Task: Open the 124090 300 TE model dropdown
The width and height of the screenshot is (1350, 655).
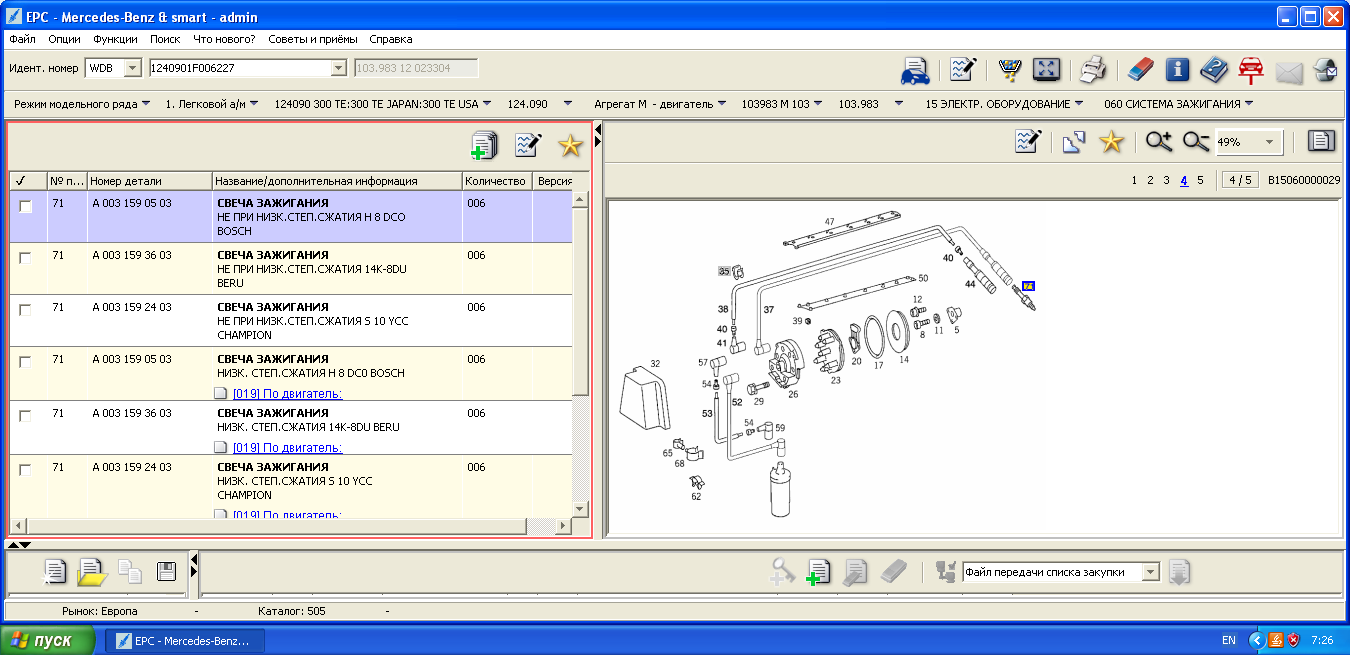Action: coord(383,104)
